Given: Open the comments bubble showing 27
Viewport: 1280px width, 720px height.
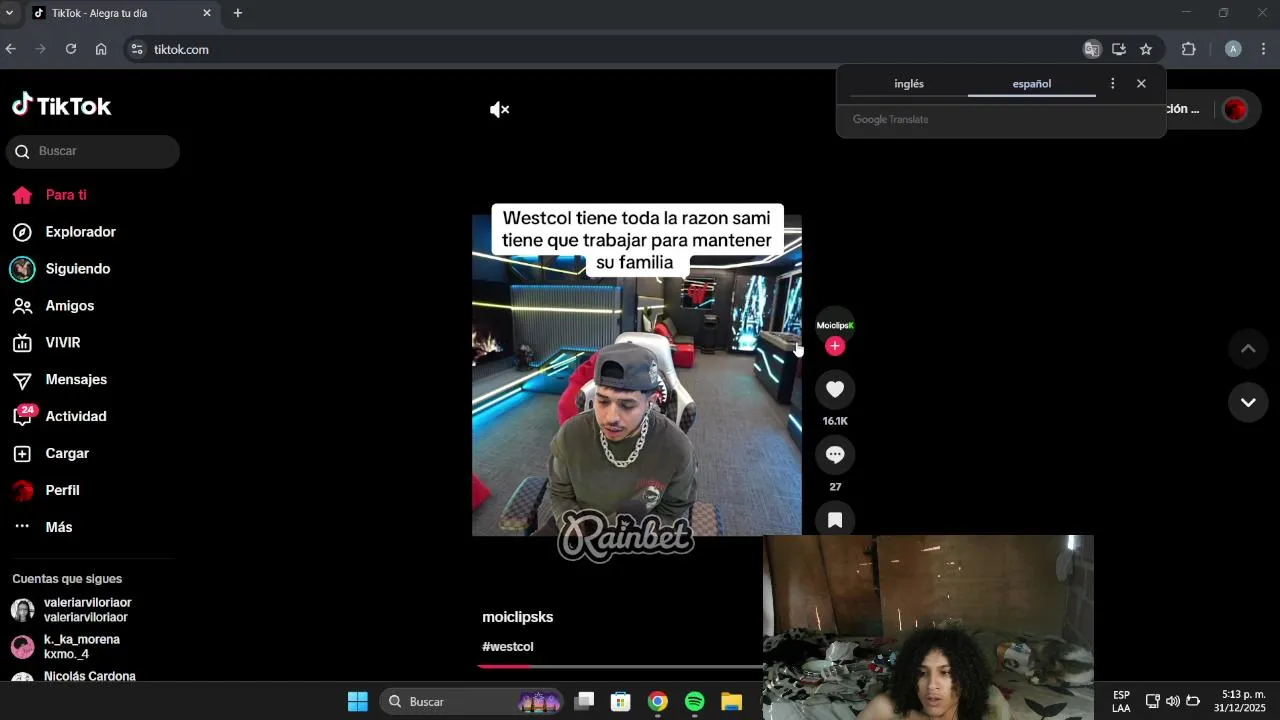Looking at the screenshot, I should tap(835, 455).
